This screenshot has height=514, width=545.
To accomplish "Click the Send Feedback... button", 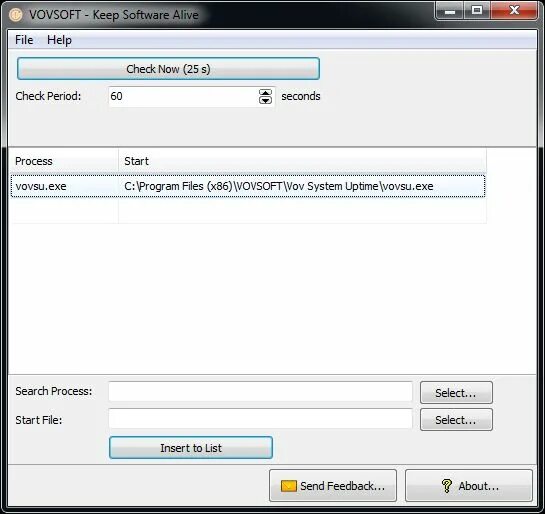I will (333, 486).
